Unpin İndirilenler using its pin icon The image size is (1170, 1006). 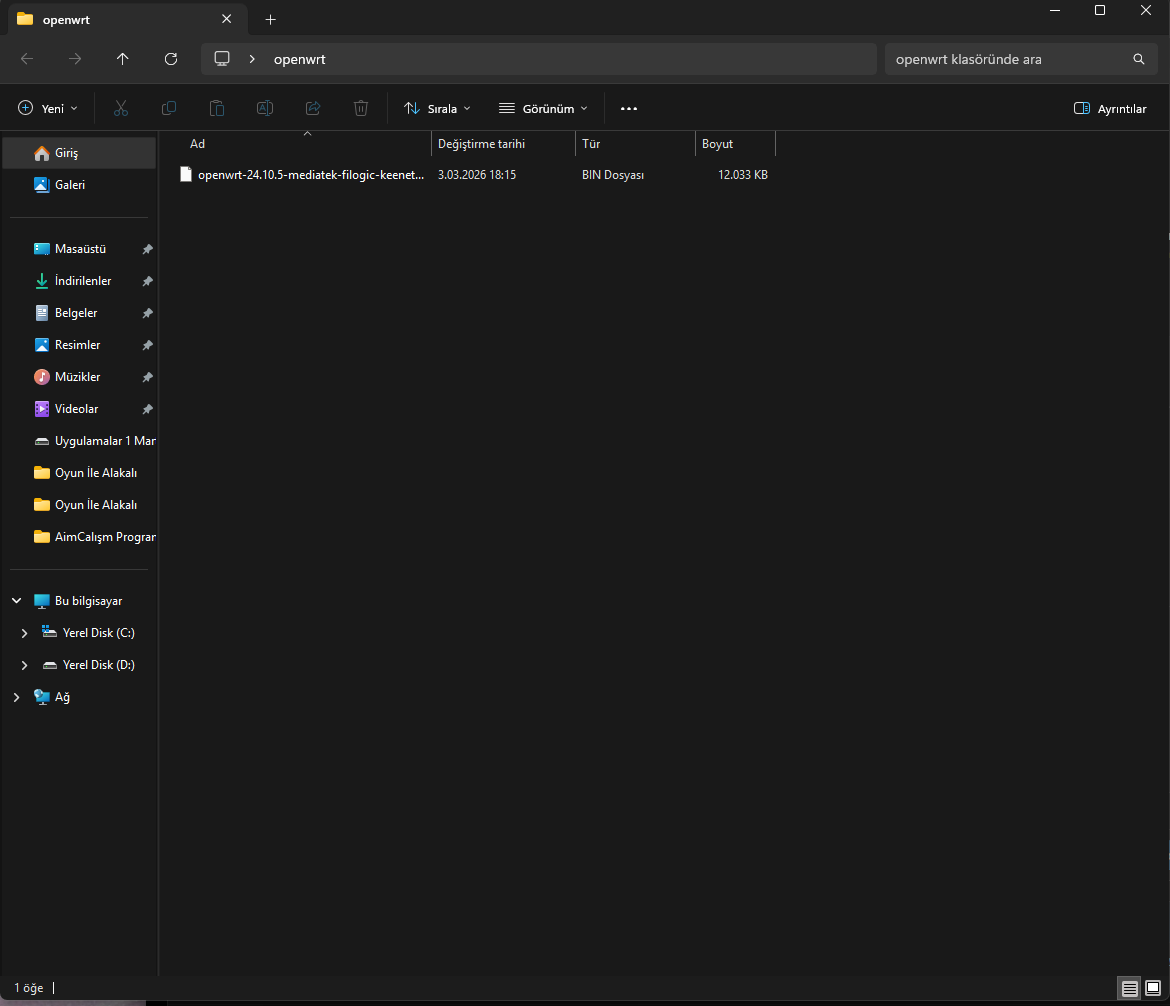148,281
